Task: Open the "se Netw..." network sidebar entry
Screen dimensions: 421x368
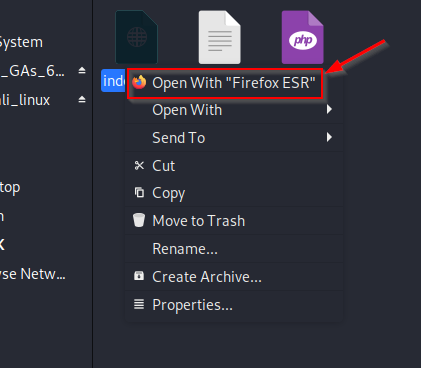Action: [x=33, y=274]
